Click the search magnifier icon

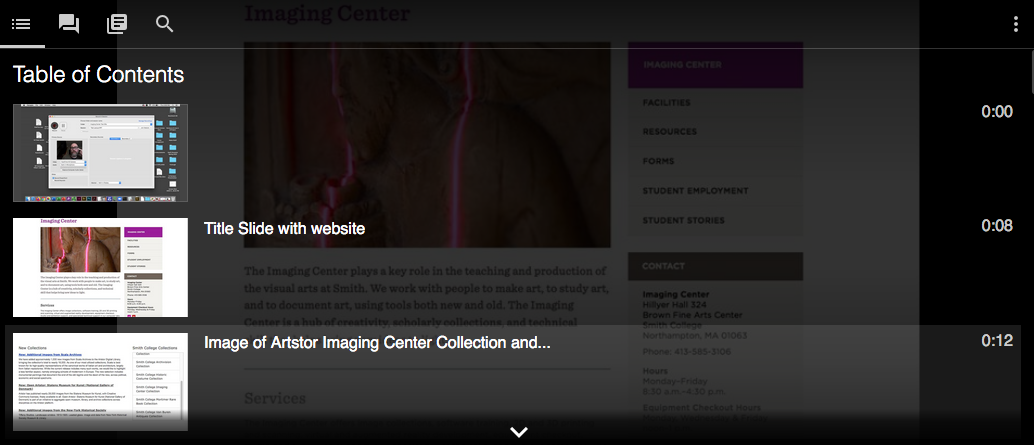click(164, 24)
